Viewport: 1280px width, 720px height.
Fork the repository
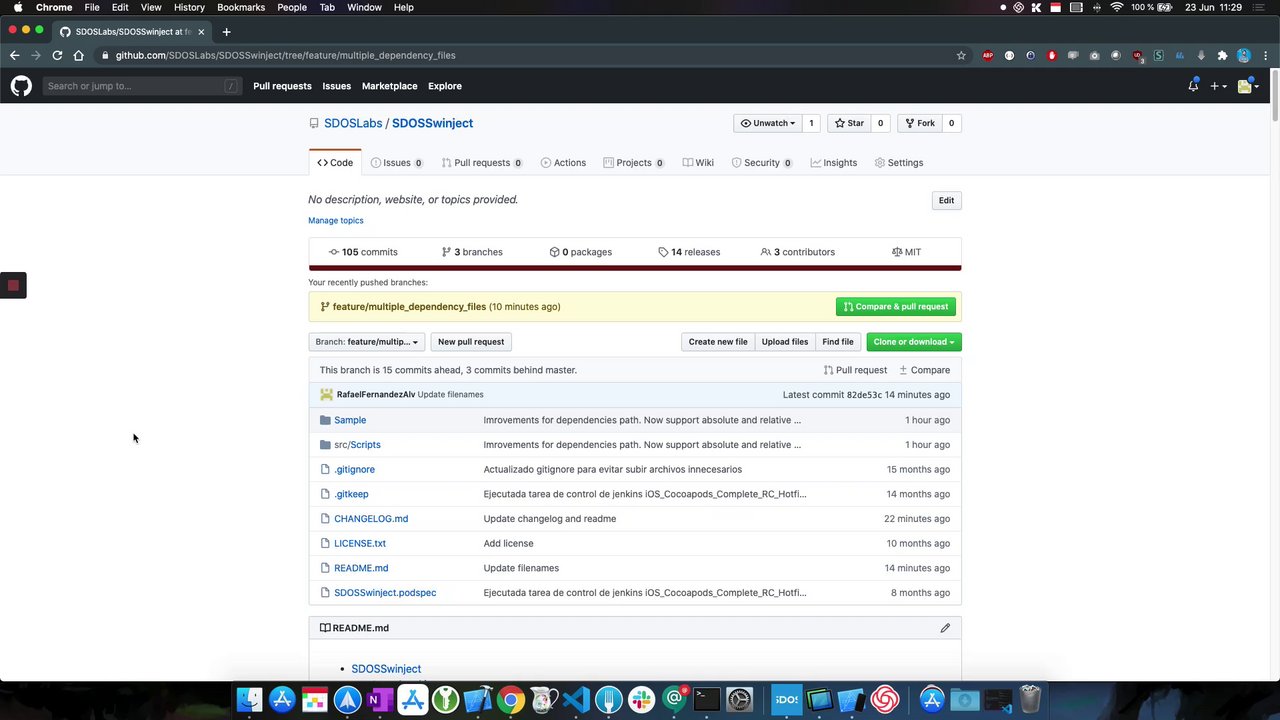(920, 124)
